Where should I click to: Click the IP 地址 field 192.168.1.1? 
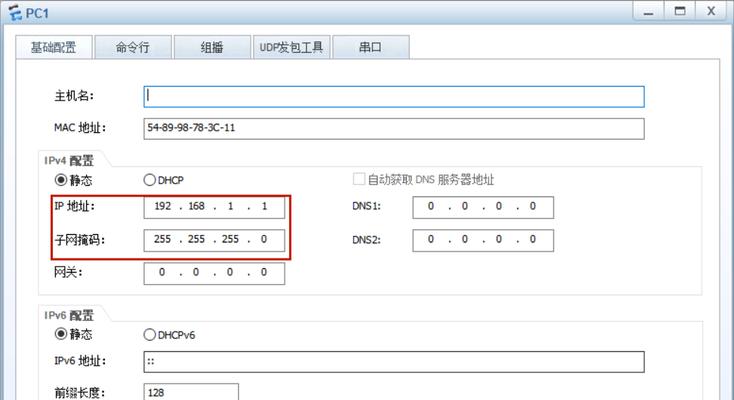214,207
